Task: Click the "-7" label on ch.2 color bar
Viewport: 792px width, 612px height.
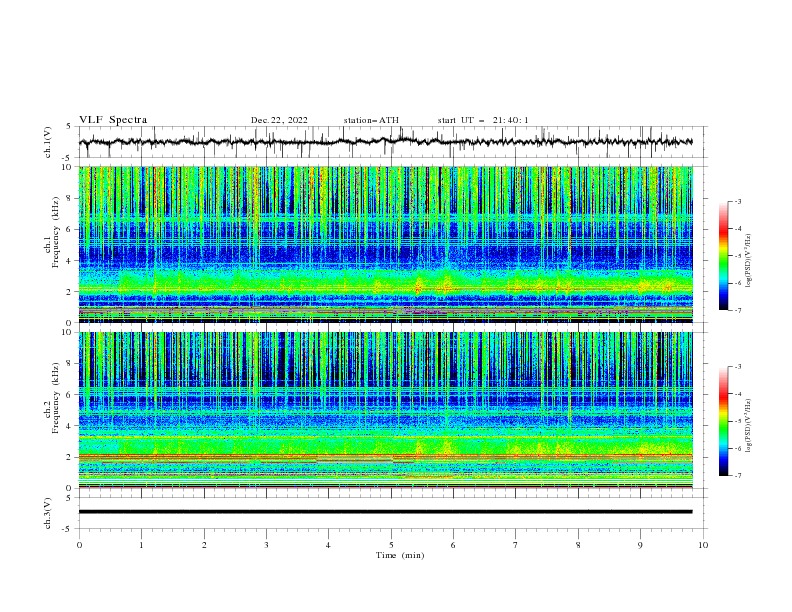Action: 737,475
